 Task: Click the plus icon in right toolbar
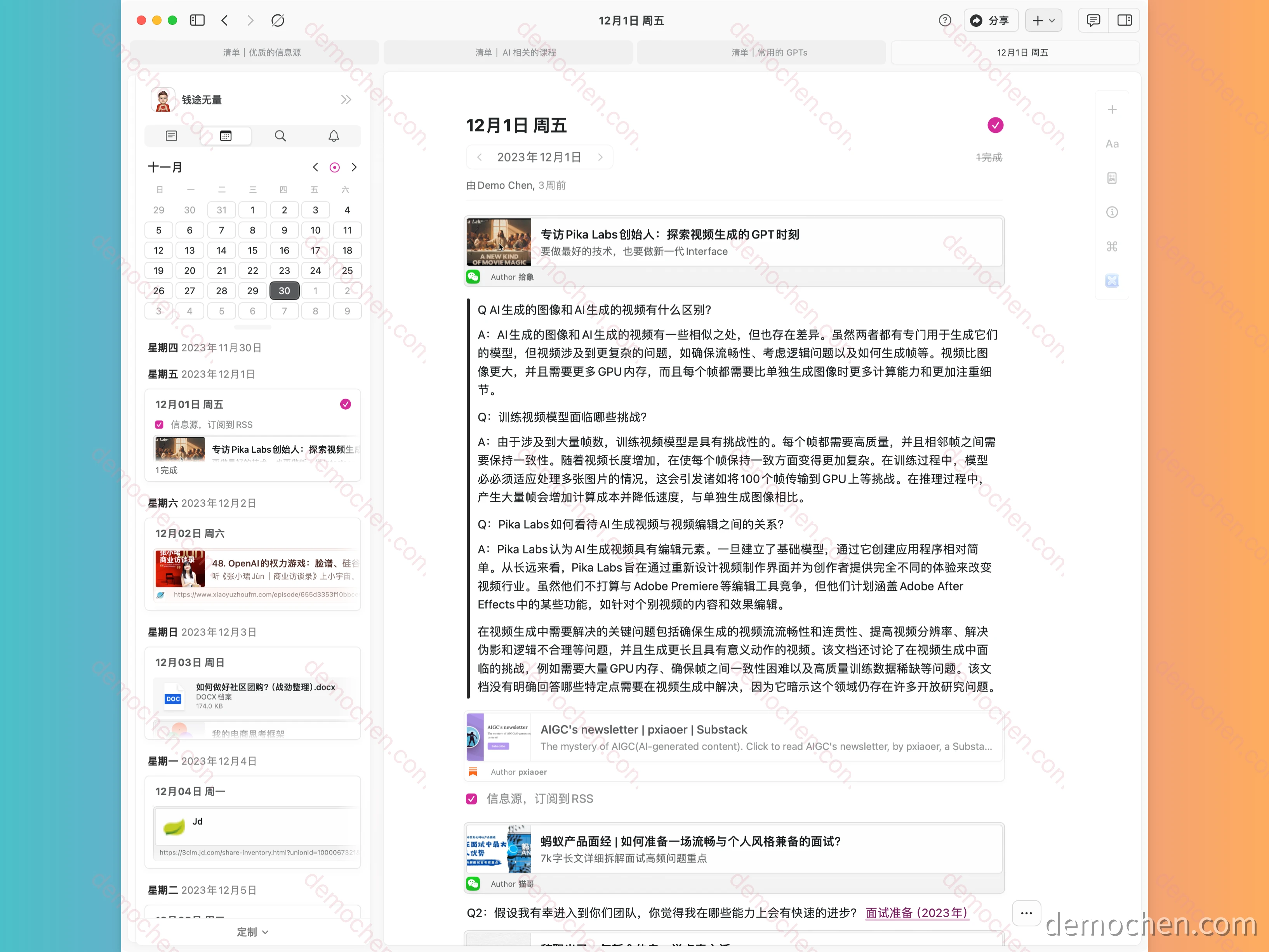click(1112, 109)
